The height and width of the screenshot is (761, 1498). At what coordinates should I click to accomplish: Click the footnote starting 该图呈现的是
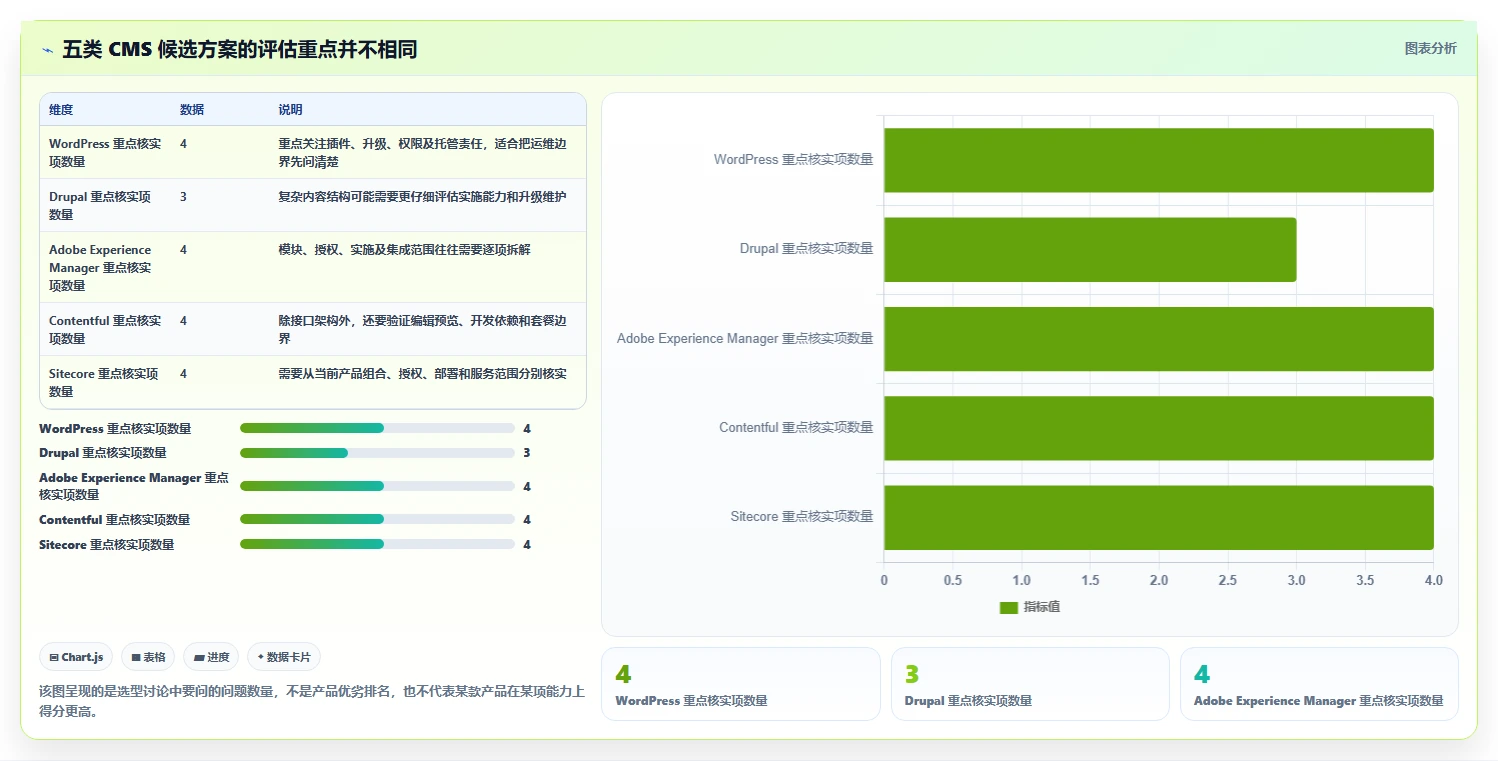tap(312, 702)
